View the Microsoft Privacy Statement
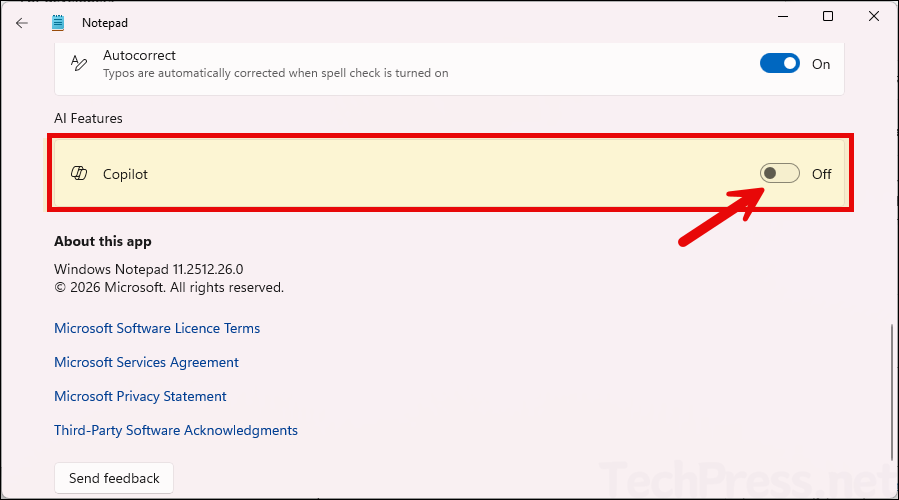 pyautogui.click(x=140, y=396)
